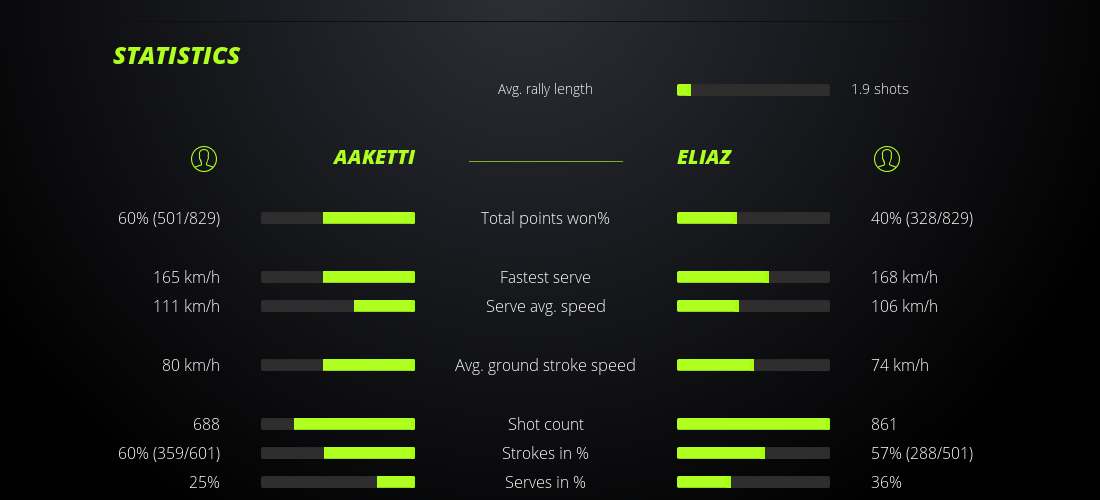The height and width of the screenshot is (500, 1100).
Task: Click the STATISTICS heading
Action: (177, 56)
